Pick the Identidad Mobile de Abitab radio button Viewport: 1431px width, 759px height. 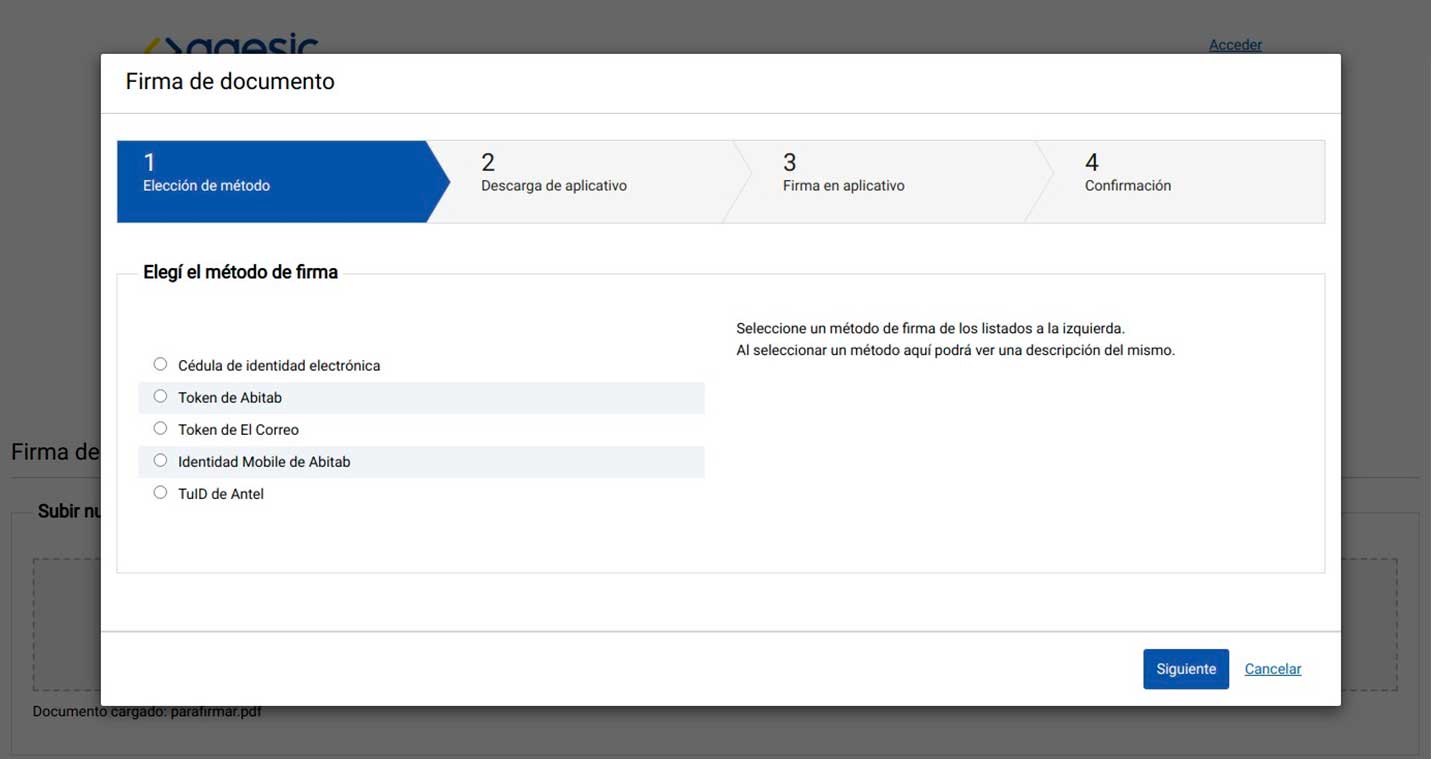160,460
